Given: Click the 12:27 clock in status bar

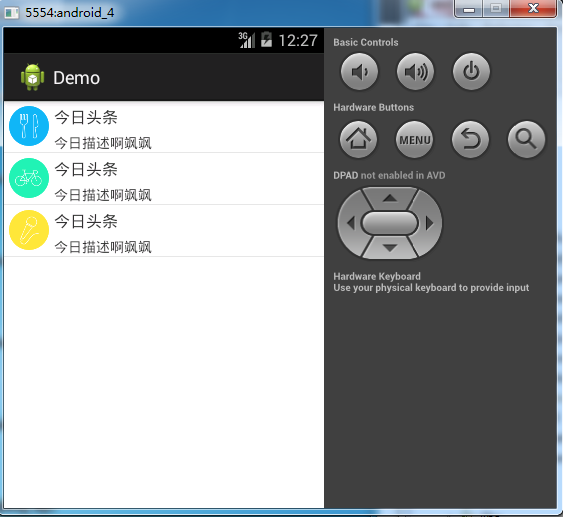Looking at the screenshot, I should [298, 40].
